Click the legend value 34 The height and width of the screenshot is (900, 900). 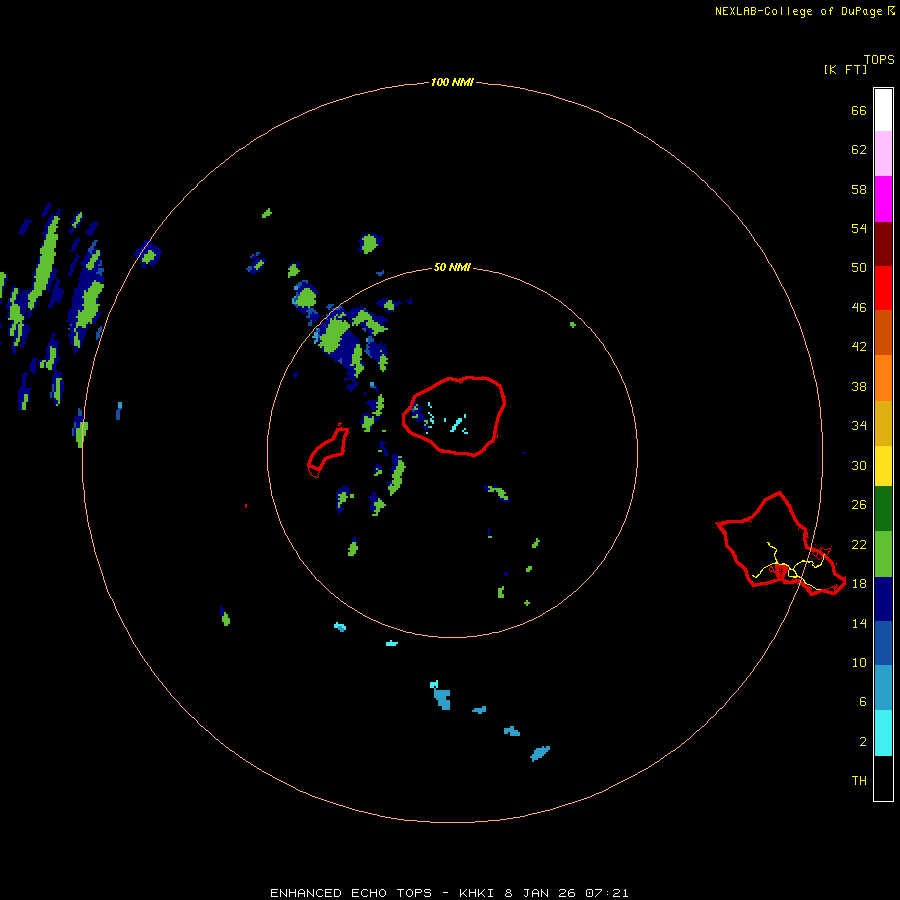point(859,425)
